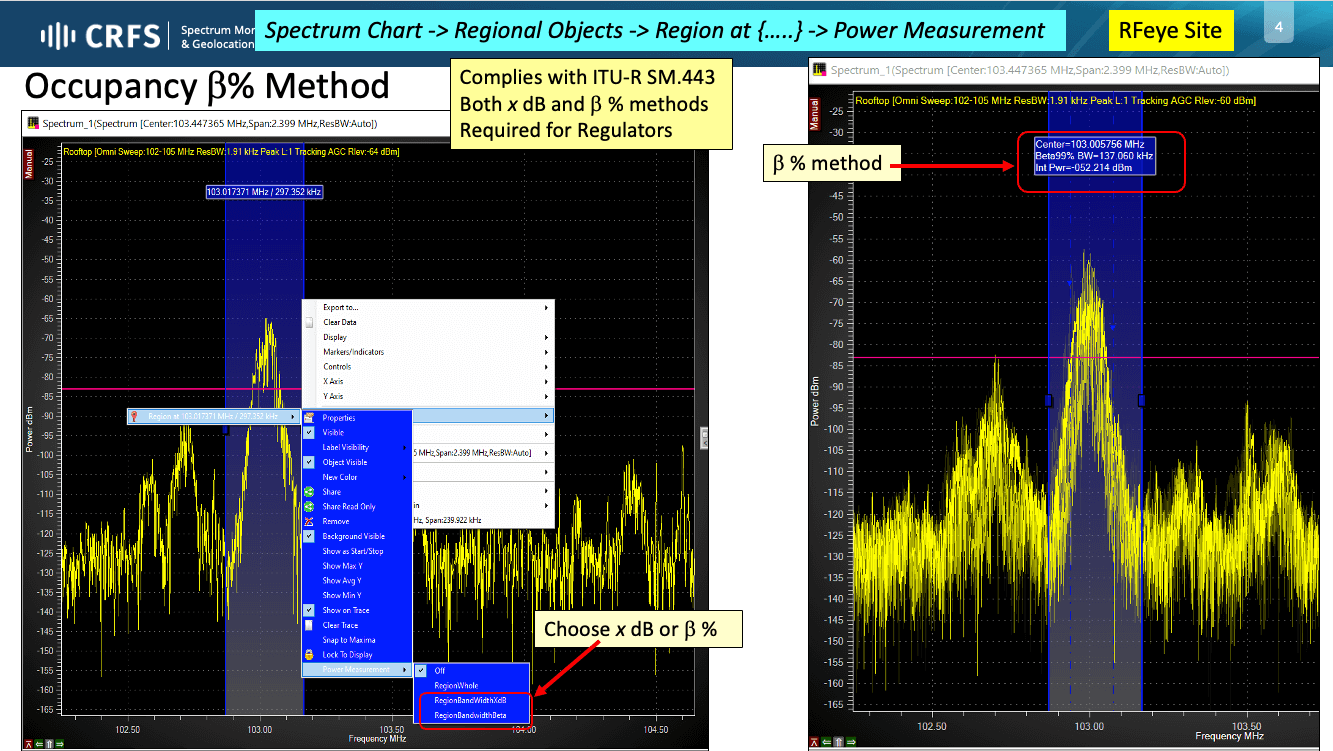This screenshot has width=1333, height=751.
Task: Click the left region handle in the right chart
Action: (1048, 400)
